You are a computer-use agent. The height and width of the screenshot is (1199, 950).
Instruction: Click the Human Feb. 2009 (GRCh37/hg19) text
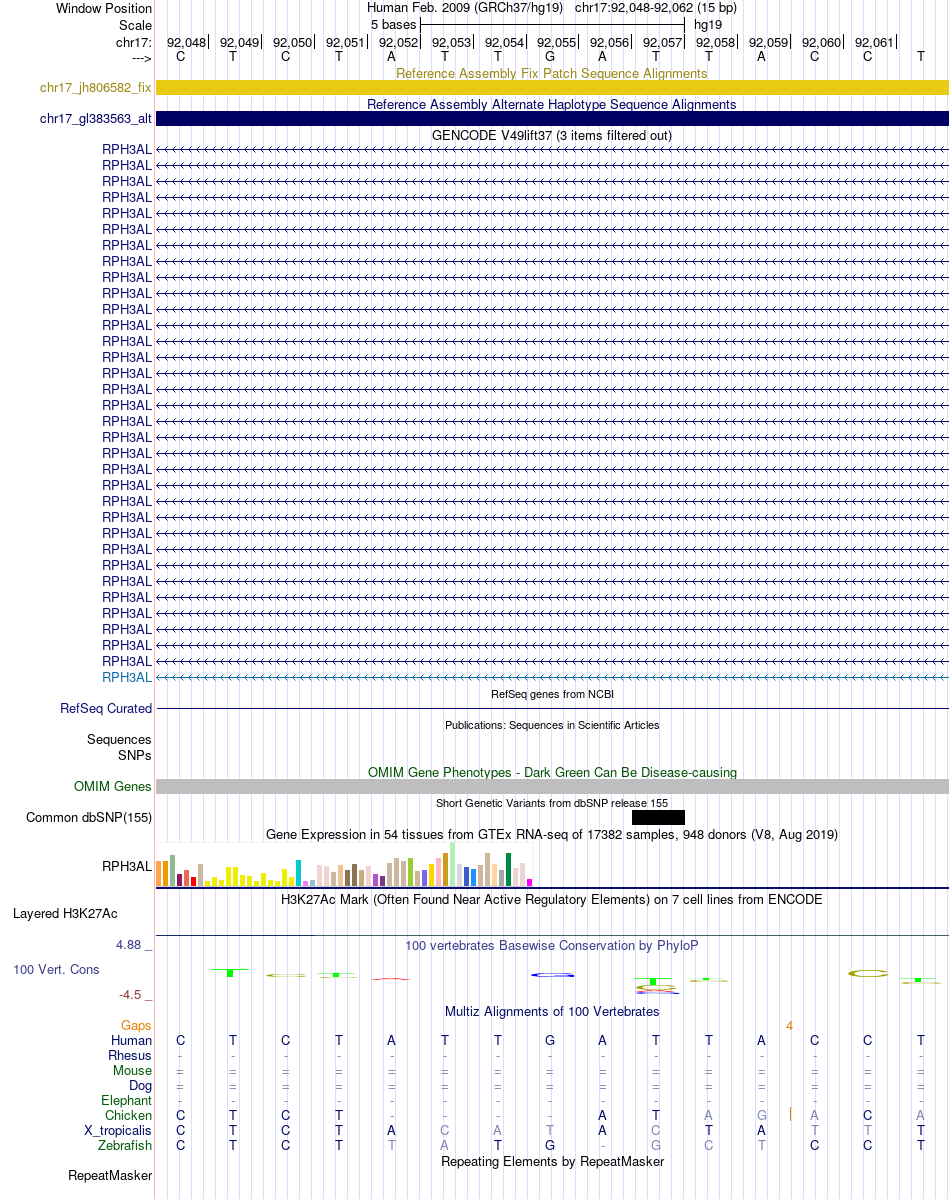click(465, 8)
